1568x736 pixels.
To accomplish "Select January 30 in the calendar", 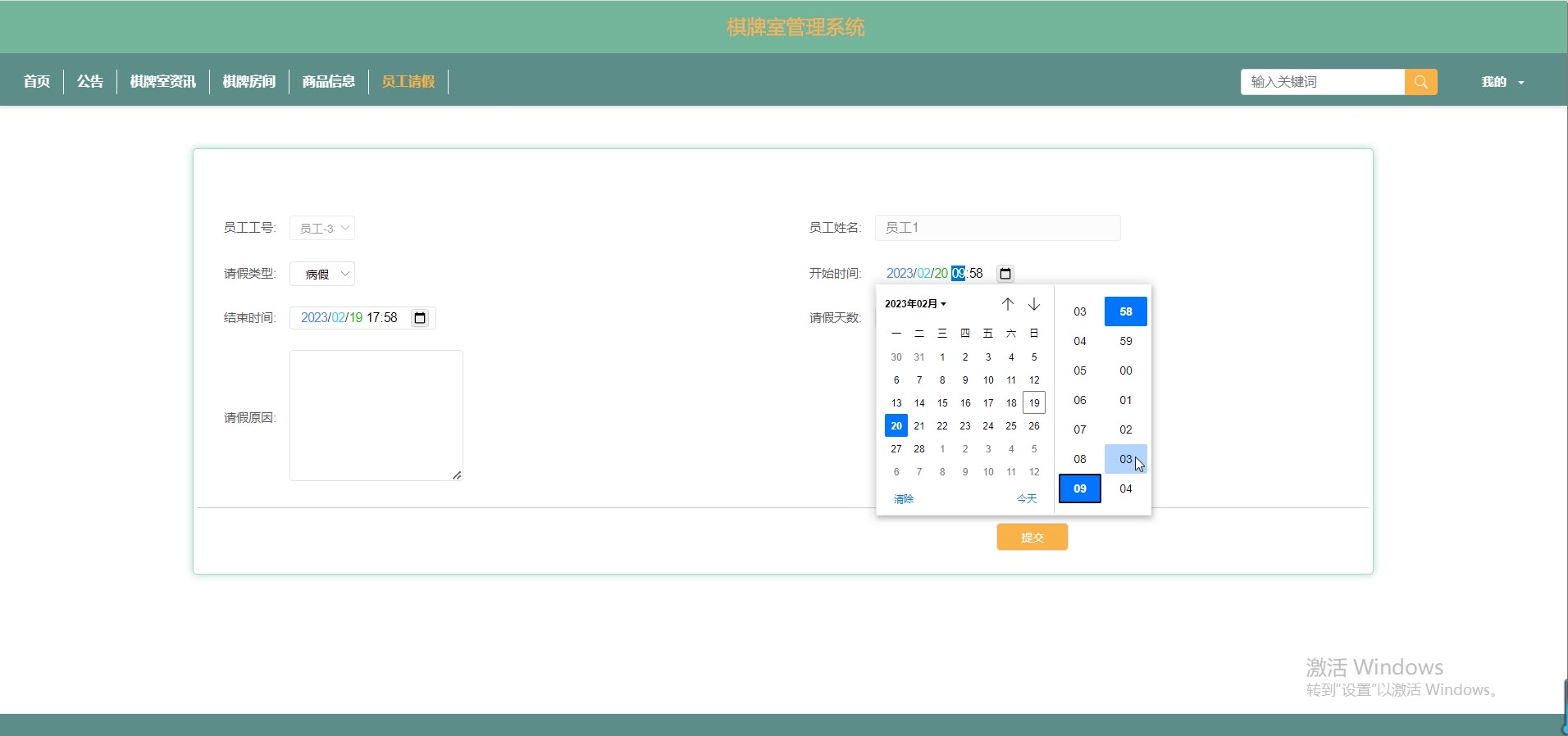I will [x=896, y=357].
